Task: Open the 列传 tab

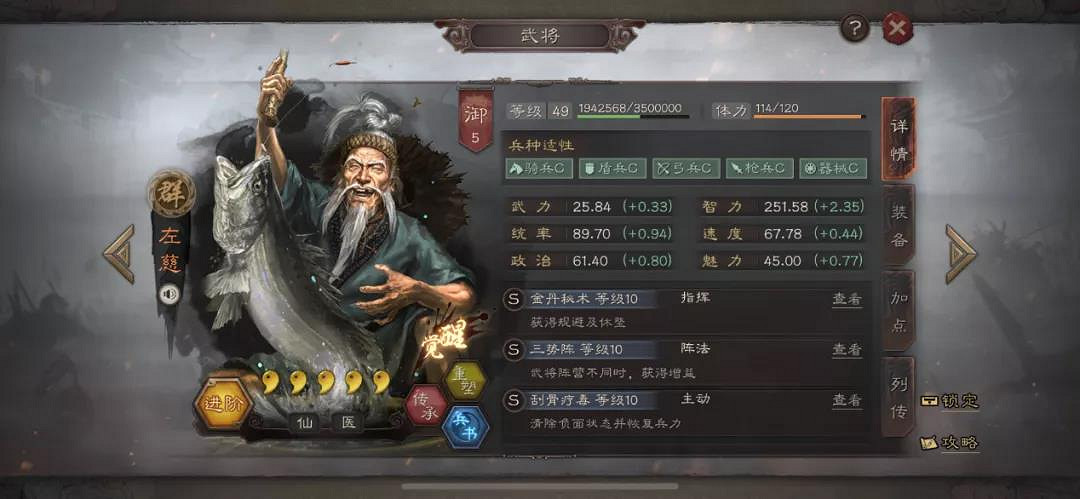Action: click(x=898, y=396)
